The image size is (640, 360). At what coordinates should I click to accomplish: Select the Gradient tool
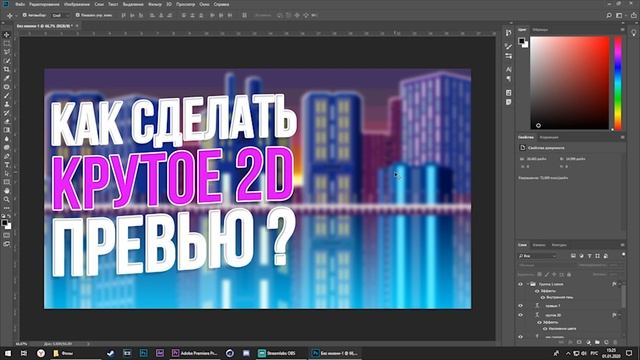(7, 130)
